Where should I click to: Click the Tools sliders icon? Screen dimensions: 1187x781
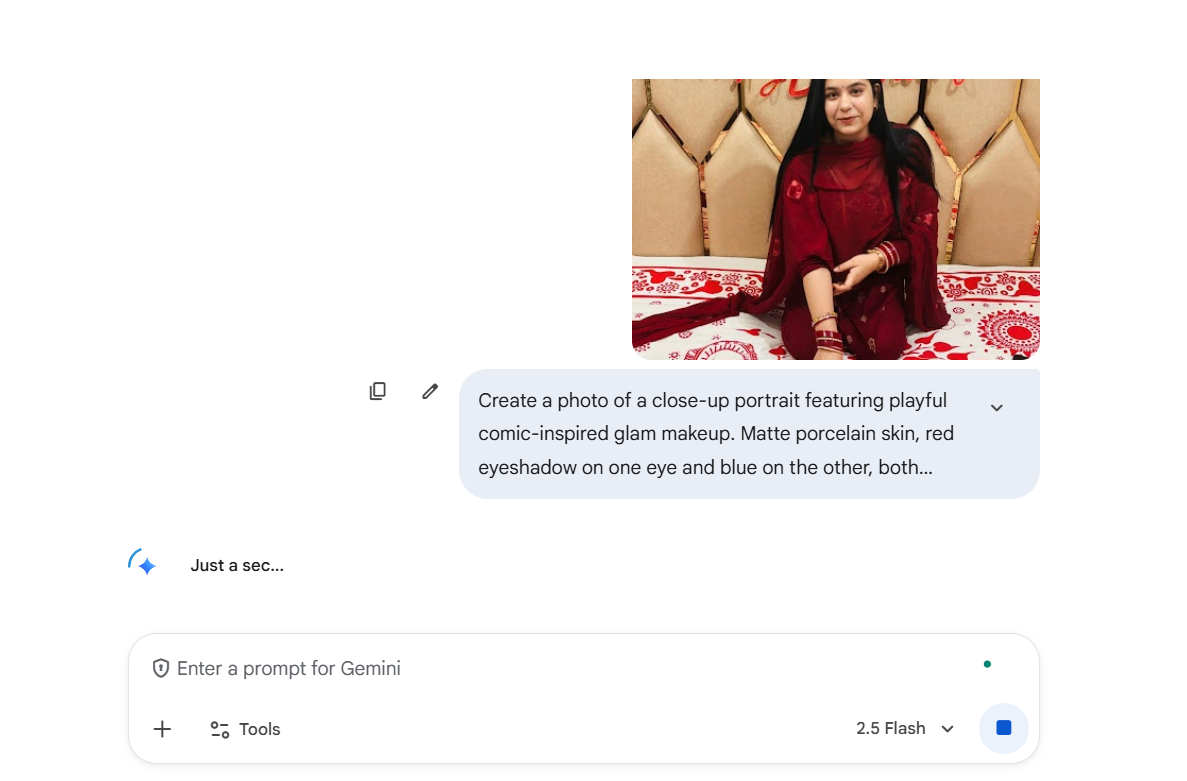[x=219, y=729]
